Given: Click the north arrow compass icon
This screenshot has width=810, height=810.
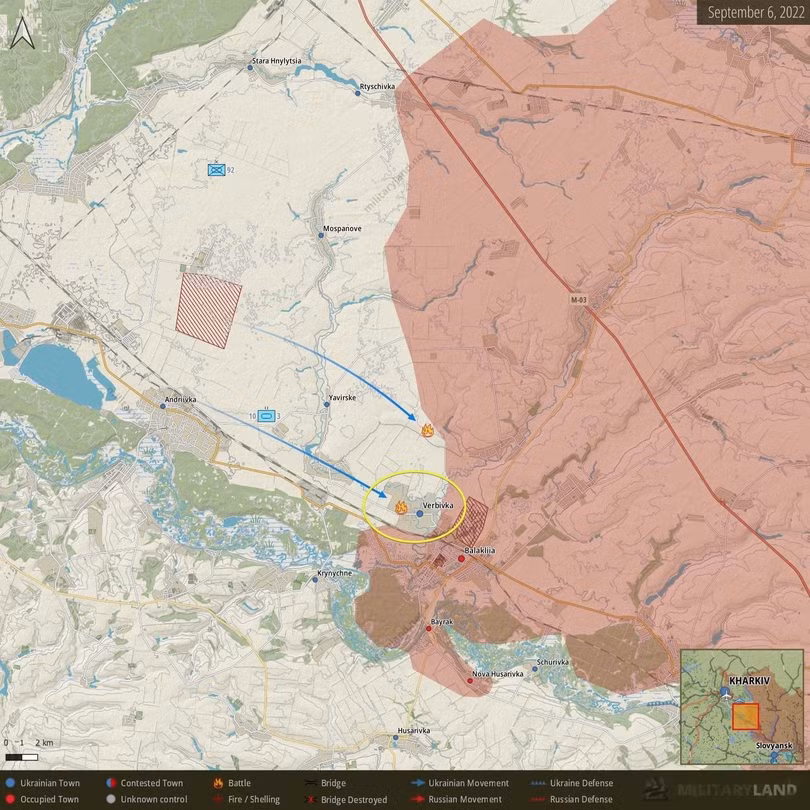Looking at the screenshot, I should (x=22, y=33).
